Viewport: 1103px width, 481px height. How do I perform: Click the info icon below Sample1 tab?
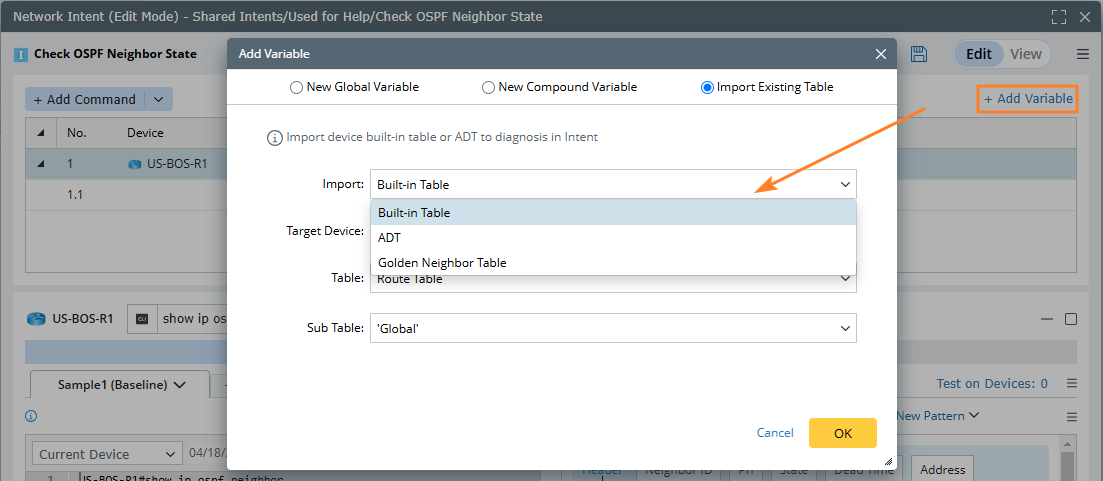point(31,416)
